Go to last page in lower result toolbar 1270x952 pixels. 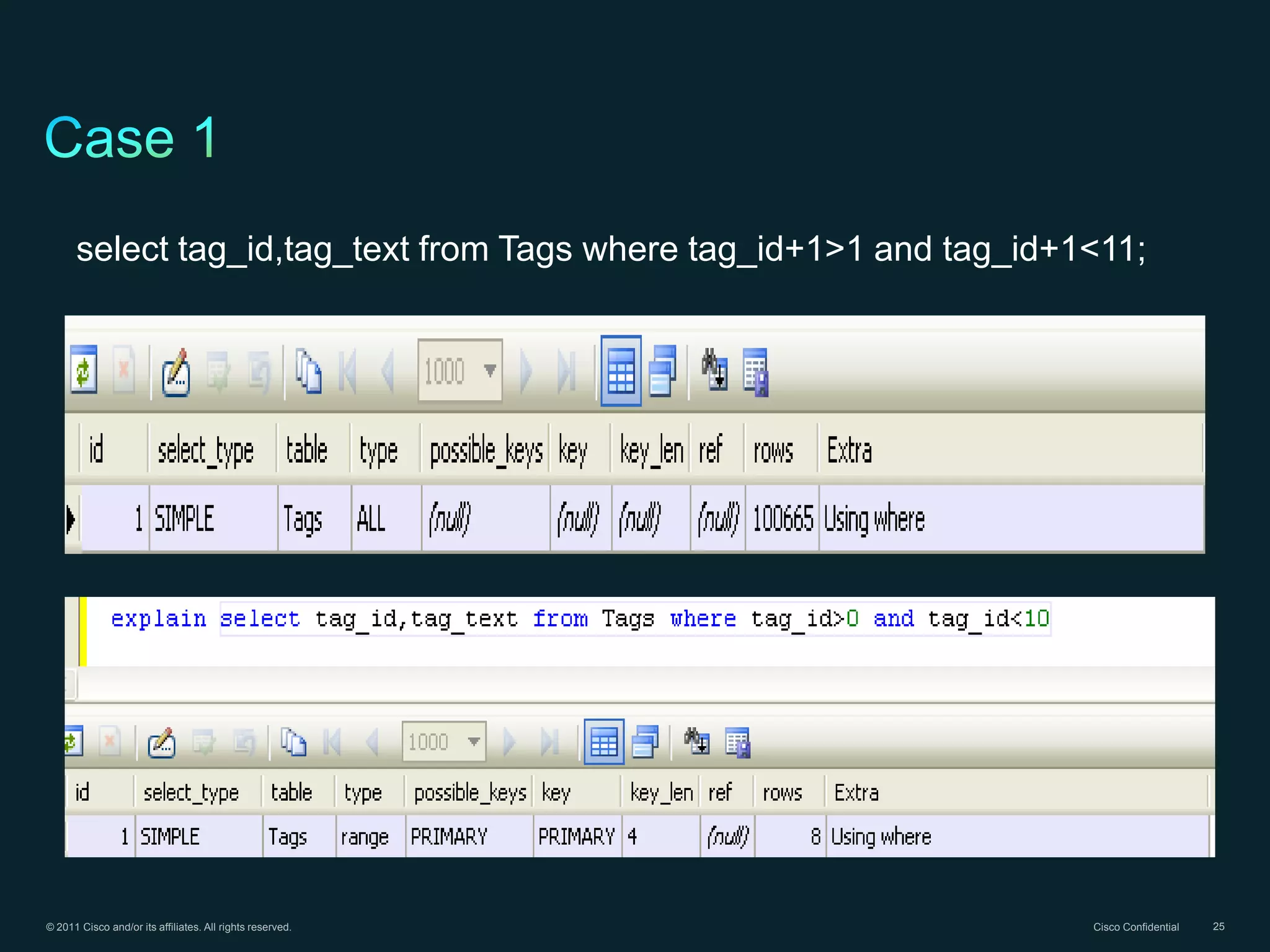click(x=551, y=741)
